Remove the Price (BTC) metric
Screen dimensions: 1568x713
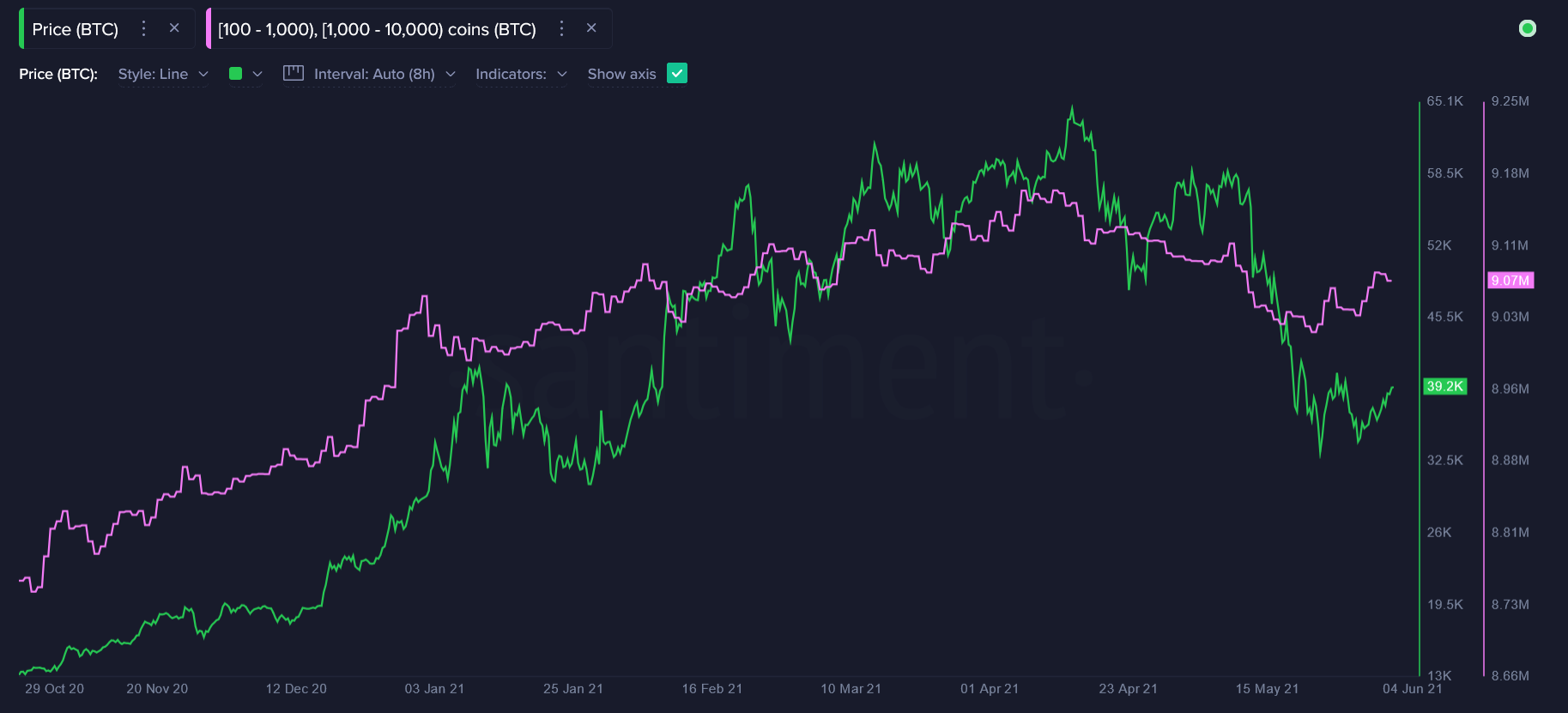pyautogui.click(x=174, y=28)
